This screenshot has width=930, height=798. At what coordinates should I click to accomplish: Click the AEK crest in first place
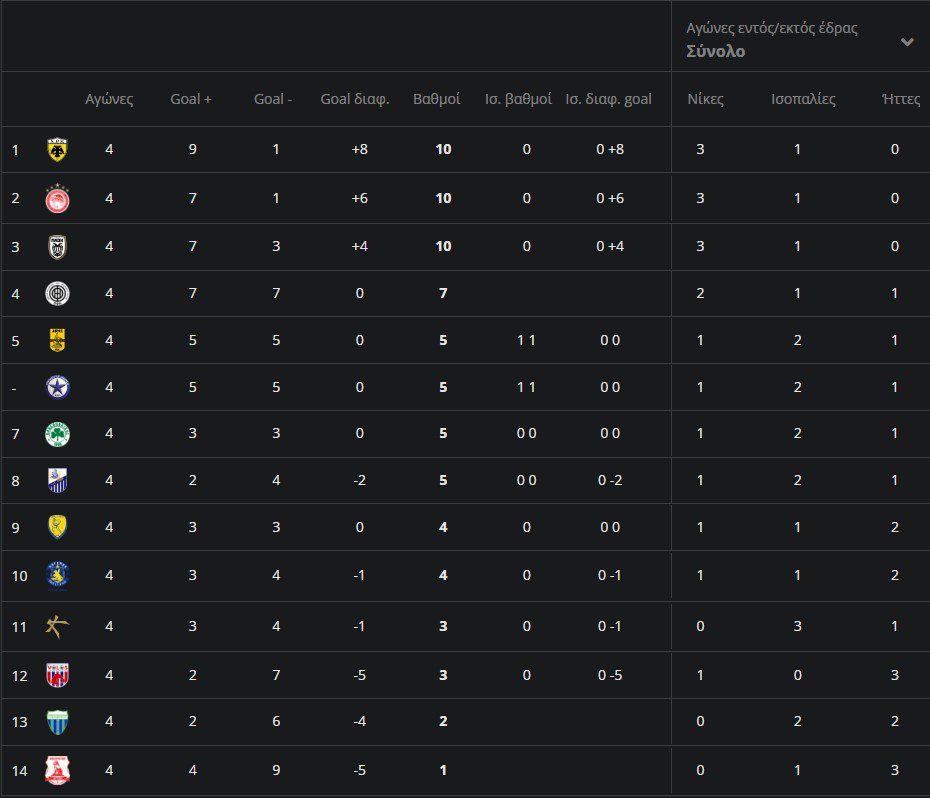(x=57, y=150)
